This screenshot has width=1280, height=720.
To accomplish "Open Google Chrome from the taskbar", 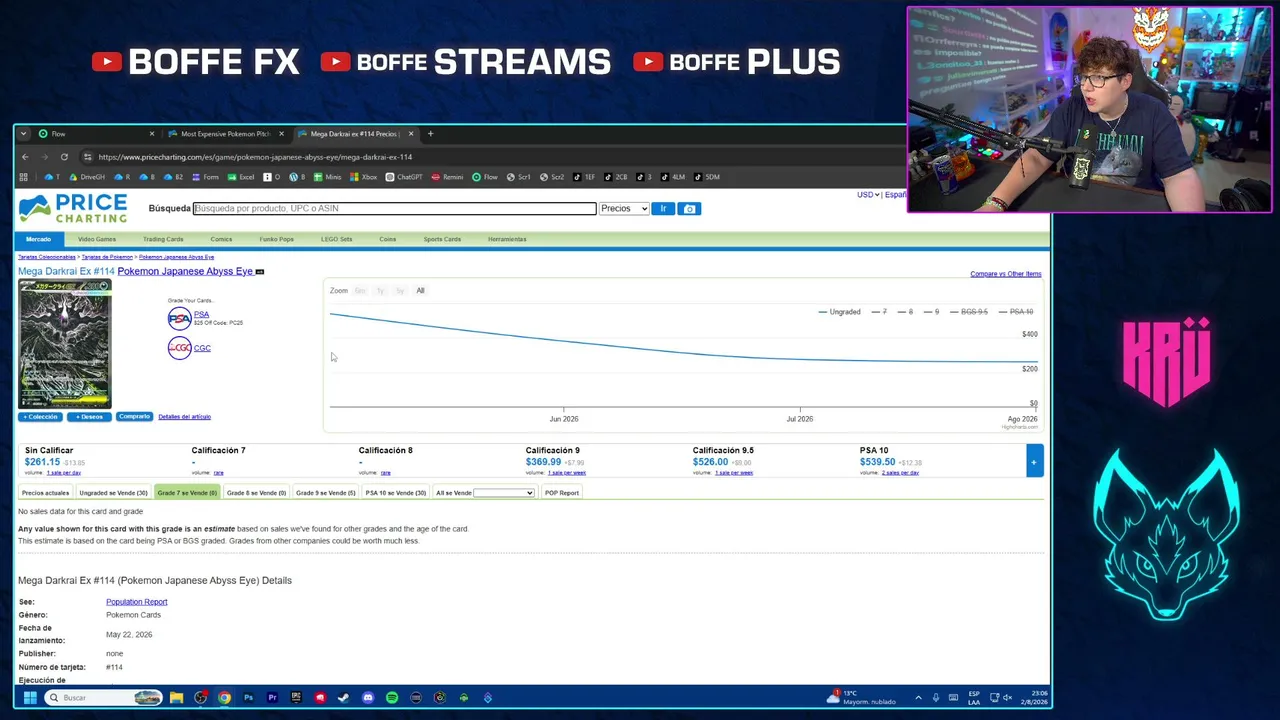I will point(224,698).
